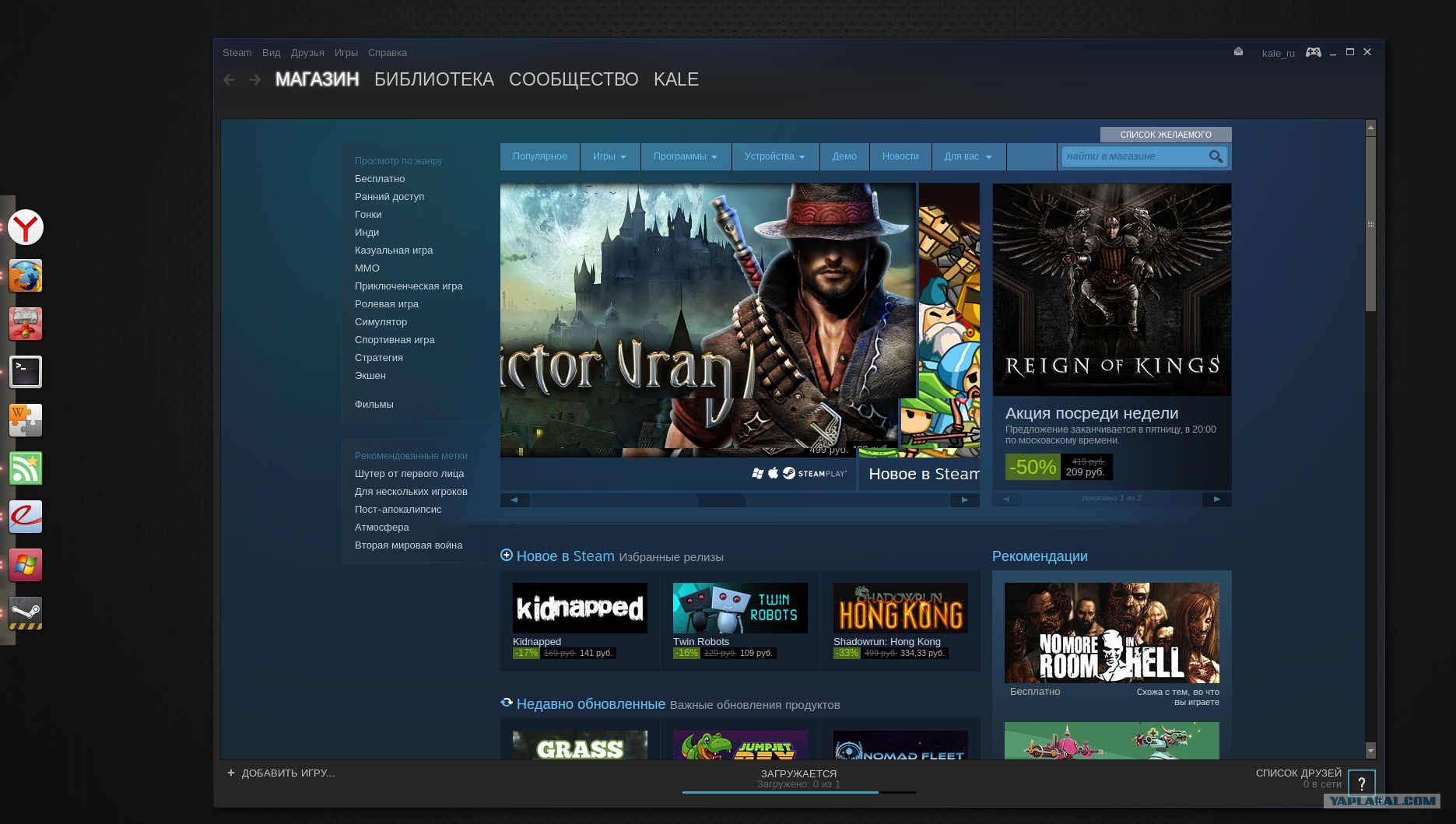Launch Firefox from the dock
The width and height of the screenshot is (1456, 824).
click(x=26, y=276)
